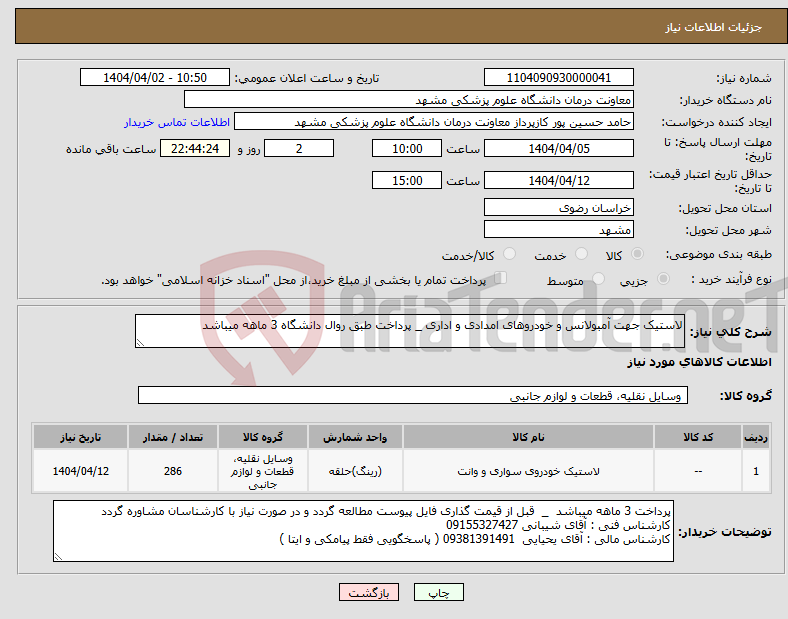The width and height of the screenshot is (788, 619).
Task: Select the کالا/خدمت radio button
Action: point(510,254)
